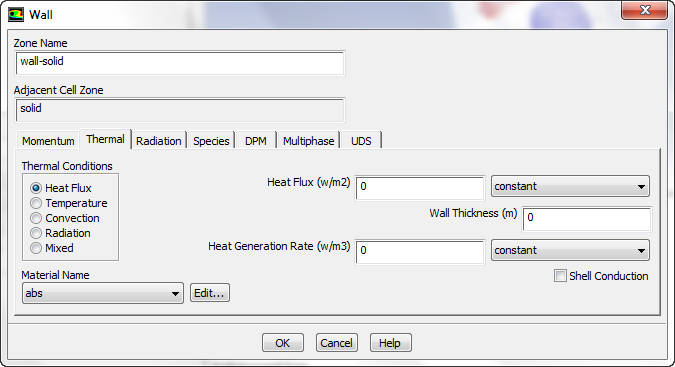The width and height of the screenshot is (675, 367).
Task: Click the 'Wall Thickness (m)' label
Action: click(473, 213)
